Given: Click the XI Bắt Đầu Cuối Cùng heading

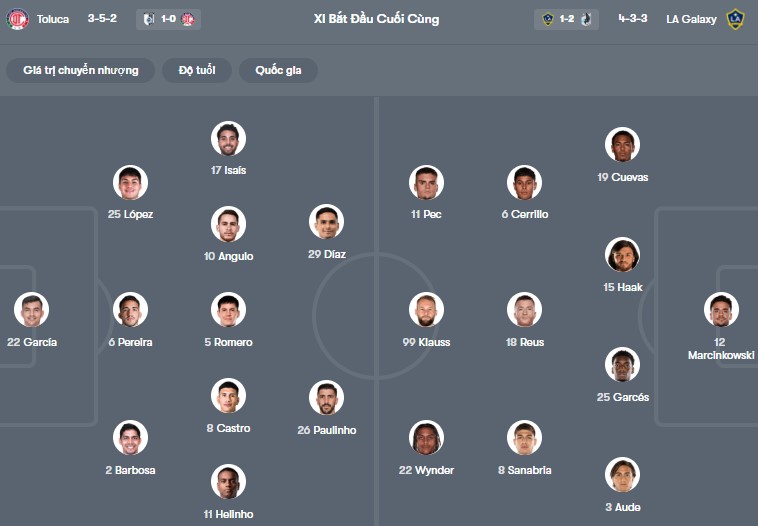Looking at the screenshot, I should (376, 19).
